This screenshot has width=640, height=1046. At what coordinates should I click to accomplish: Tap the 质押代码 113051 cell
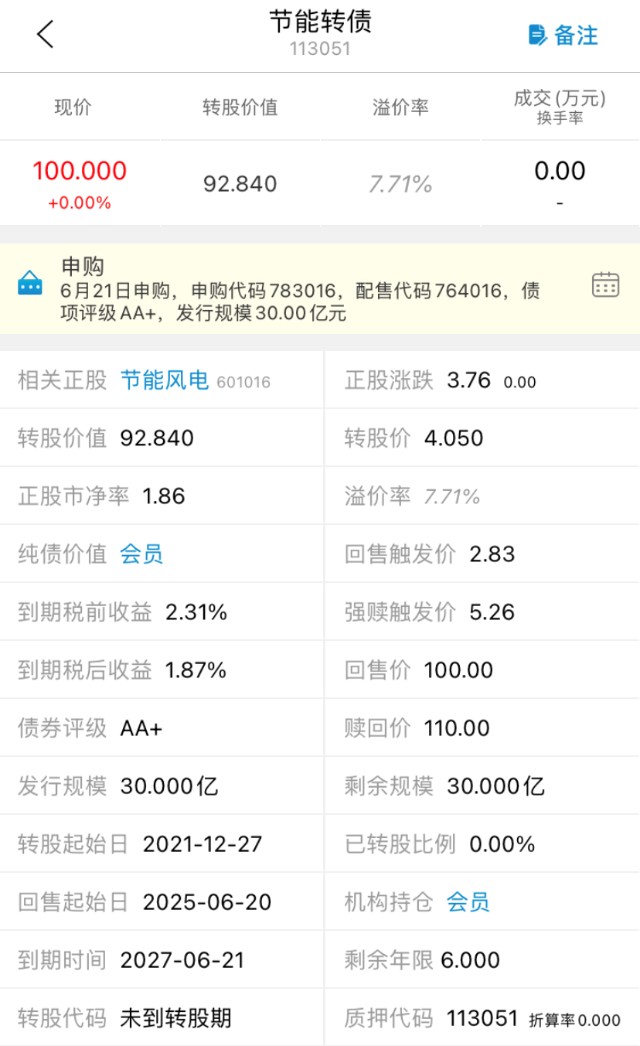482,1018
